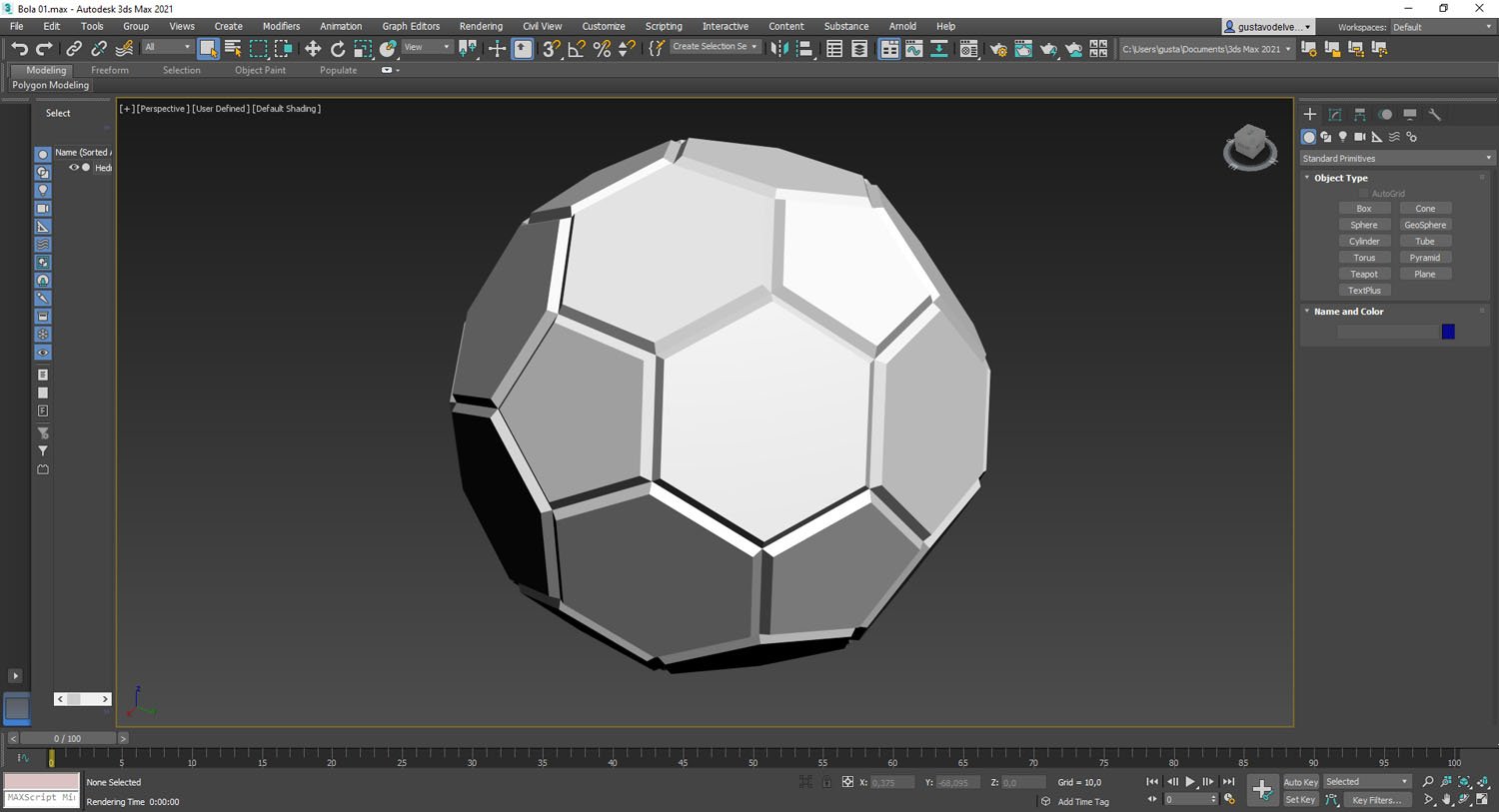Open the Create Selection Set dropdown
The image size is (1499, 812).
(x=715, y=47)
